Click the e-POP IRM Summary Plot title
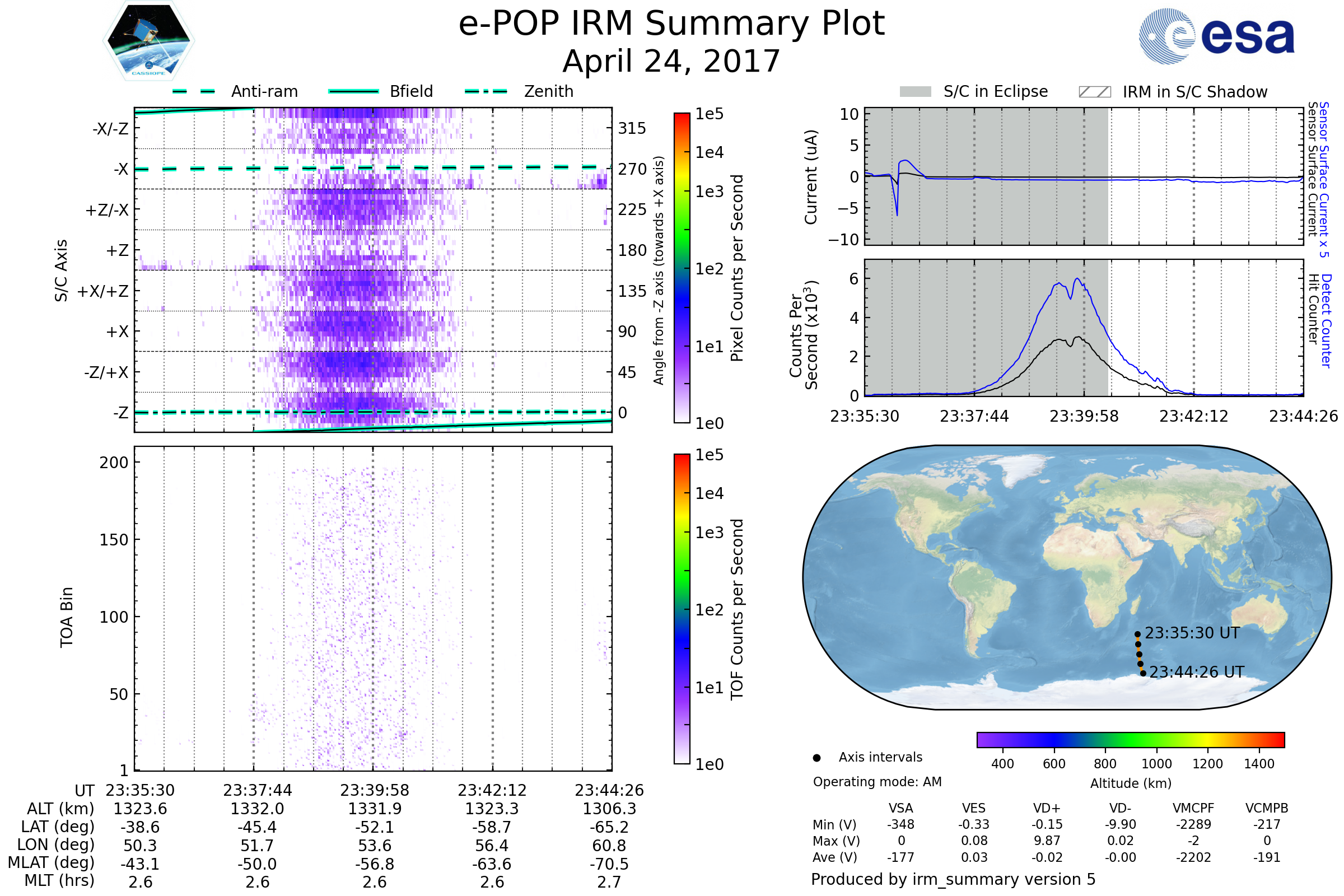Screen dimensions: 1344x896 pos(671,24)
